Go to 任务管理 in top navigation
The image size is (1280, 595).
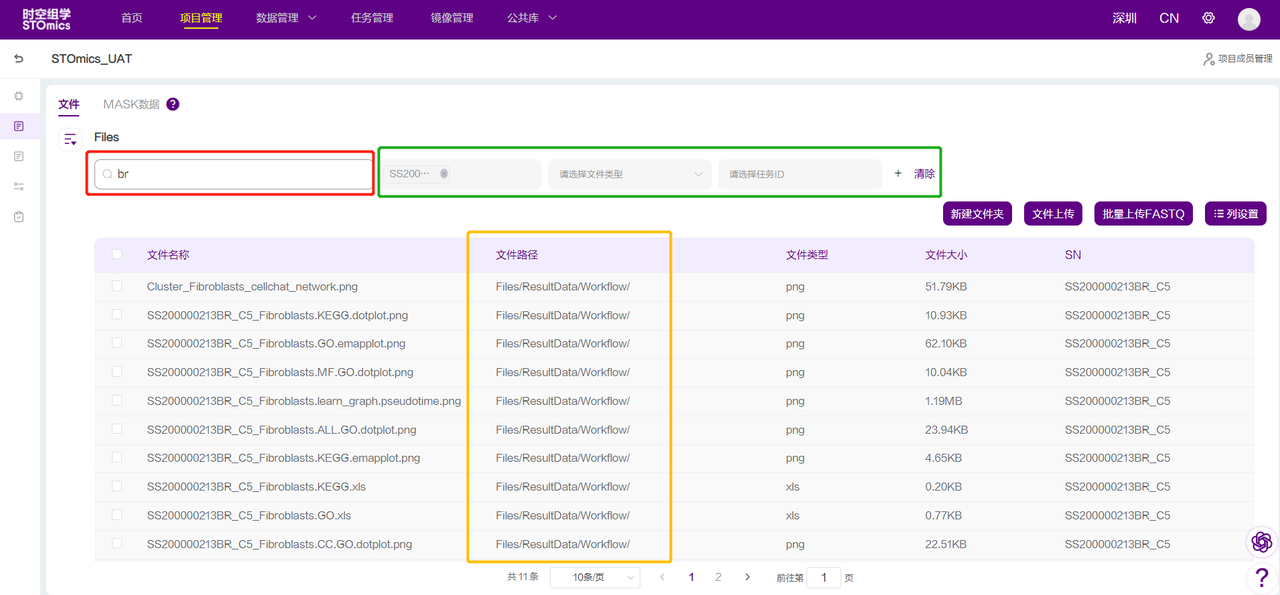372,18
